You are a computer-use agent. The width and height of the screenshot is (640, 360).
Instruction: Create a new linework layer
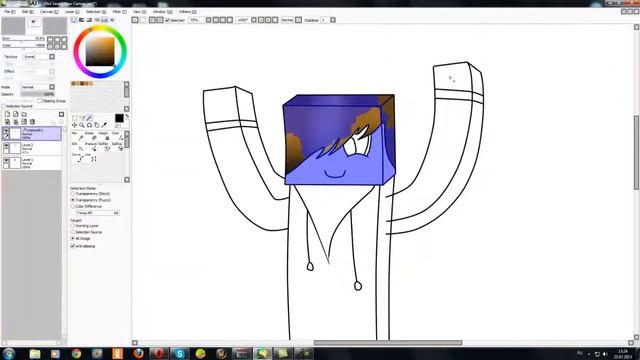pos(16,114)
